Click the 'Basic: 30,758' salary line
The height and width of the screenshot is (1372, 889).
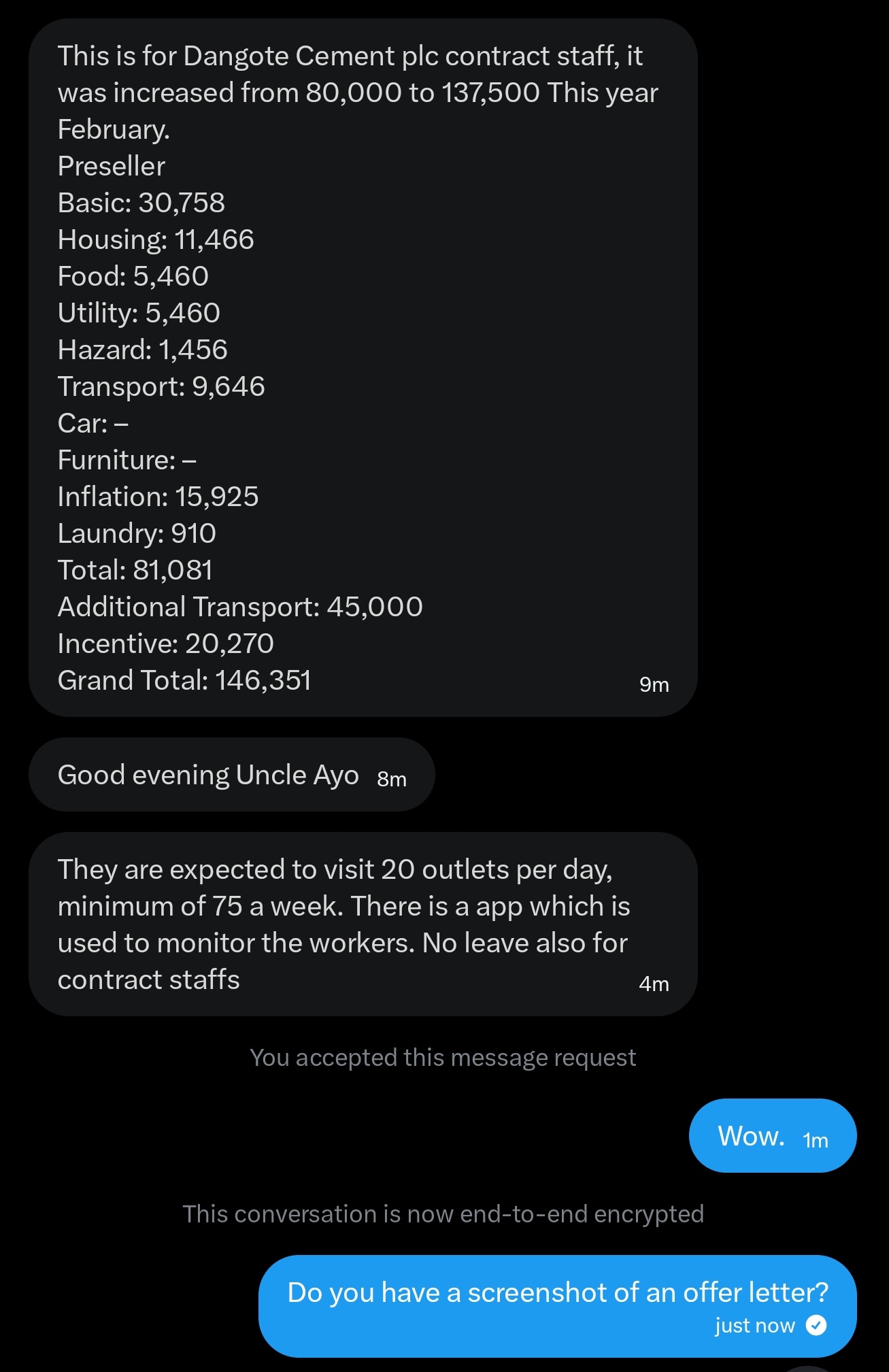pyautogui.click(x=141, y=203)
